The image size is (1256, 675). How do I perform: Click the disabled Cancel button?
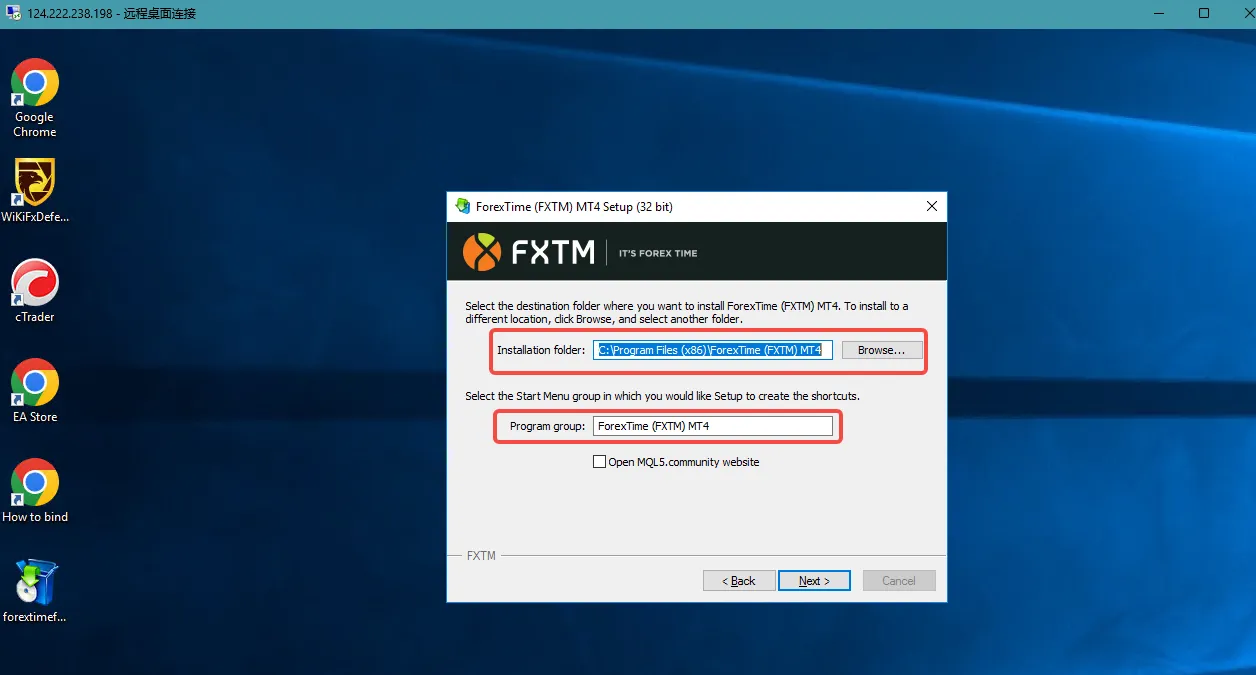pyautogui.click(x=898, y=581)
